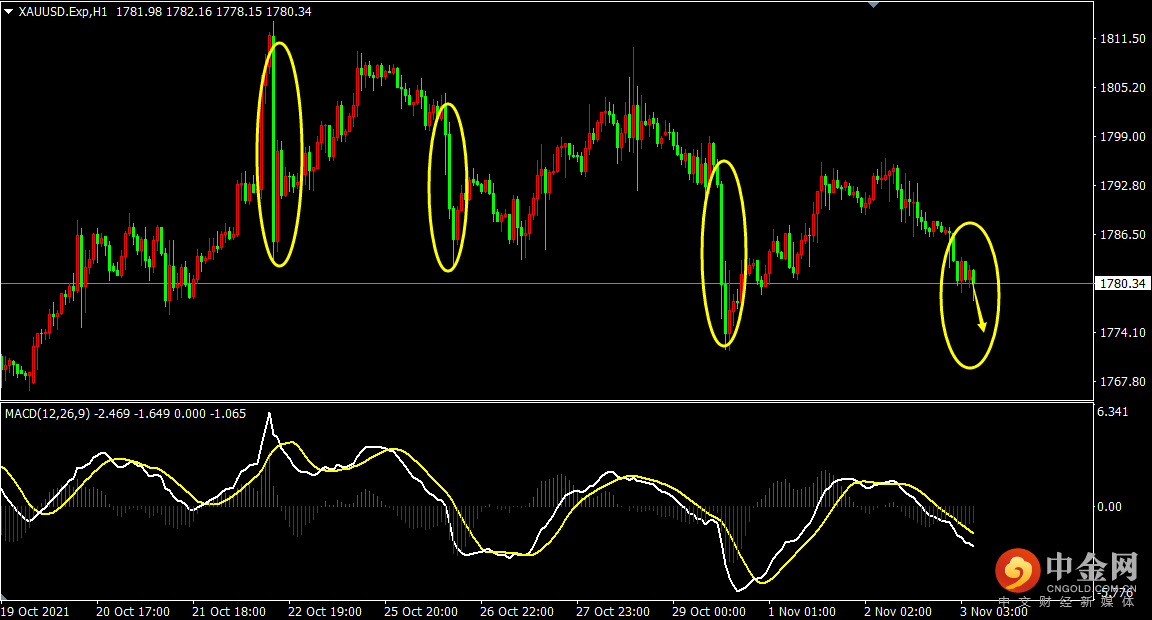Click the 1 Nov 01:00 time label
This screenshot has width=1152, height=620.
point(802,611)
